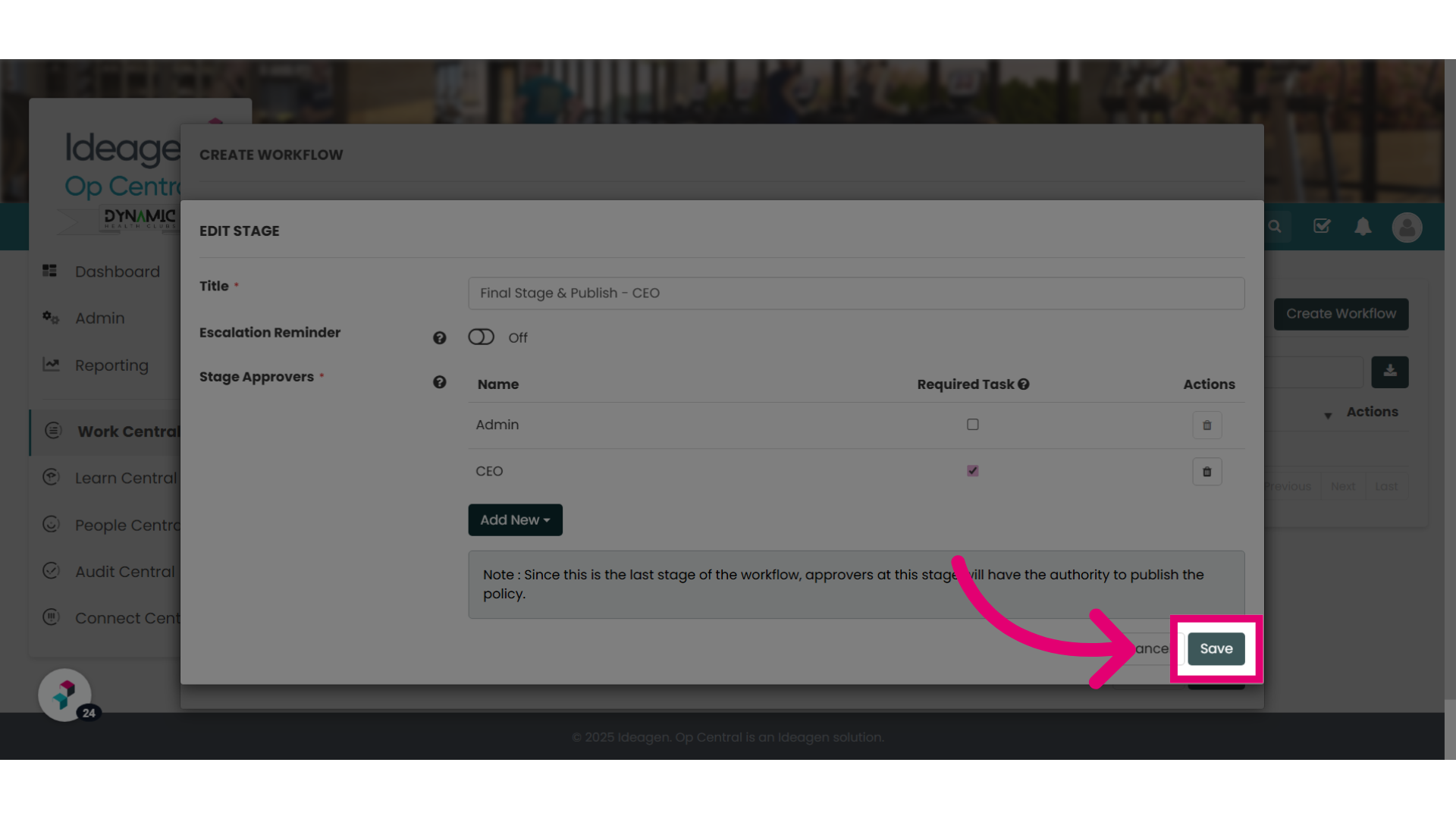Click the Create Workflow button behind the dialog
1456x819 pixels.
click(1341, 314)
